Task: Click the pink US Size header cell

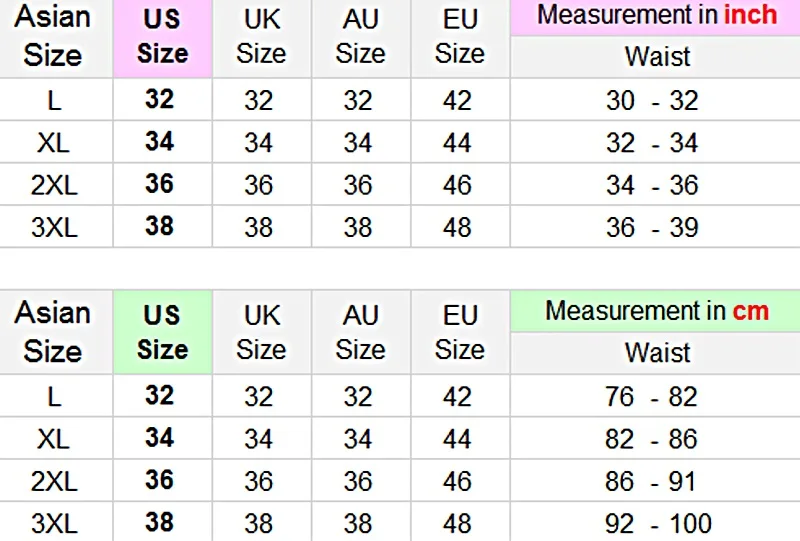Action: point(162,38)
